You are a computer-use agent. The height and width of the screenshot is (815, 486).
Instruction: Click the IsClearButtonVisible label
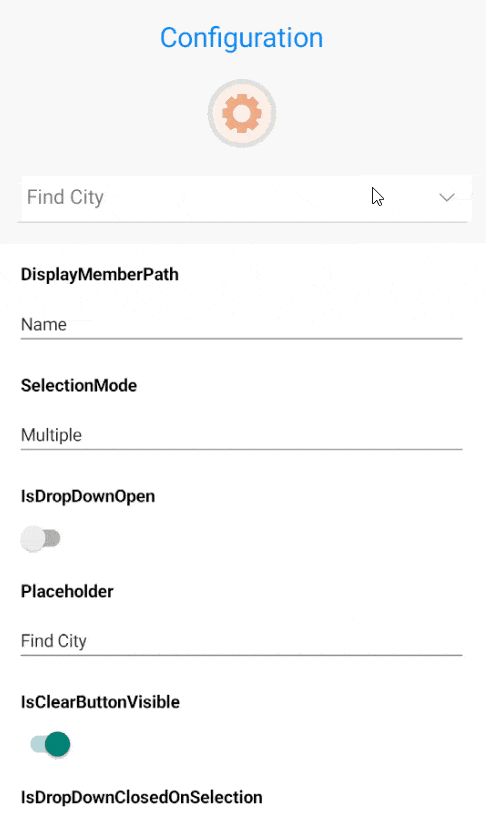pyautogui.click(x=100, y=702)
